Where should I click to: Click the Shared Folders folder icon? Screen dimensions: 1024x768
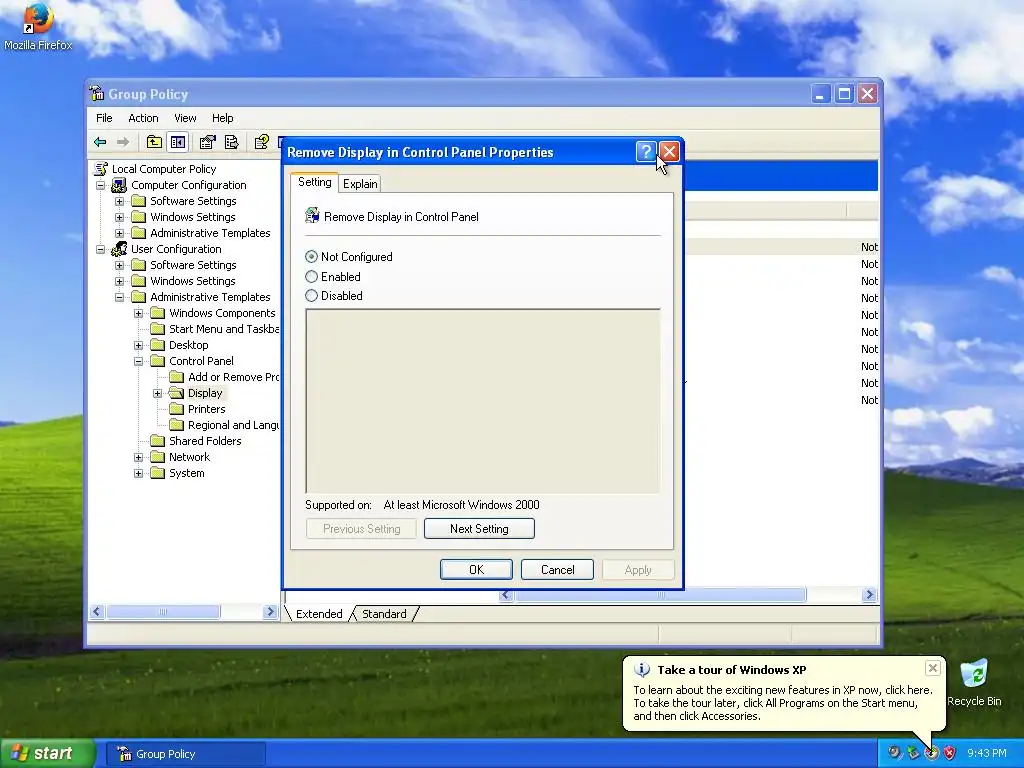click(157, 441)
